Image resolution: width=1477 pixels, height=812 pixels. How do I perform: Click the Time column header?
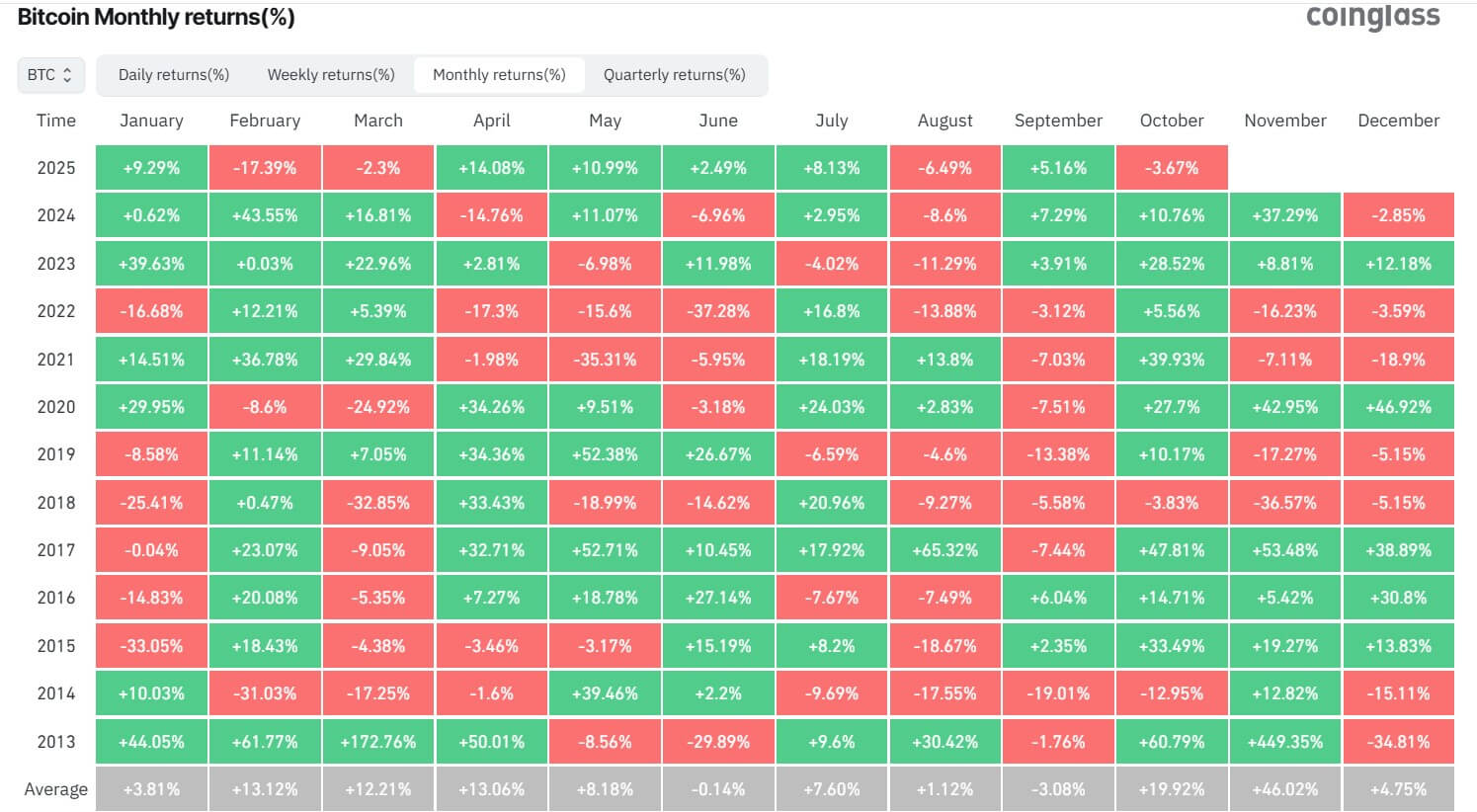pos(55,120)
